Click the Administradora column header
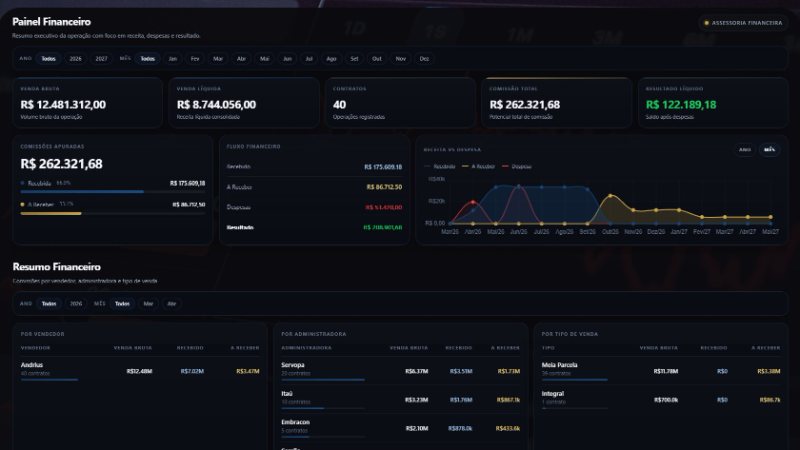Screen dimensions: 800x450 click(306, 348)
